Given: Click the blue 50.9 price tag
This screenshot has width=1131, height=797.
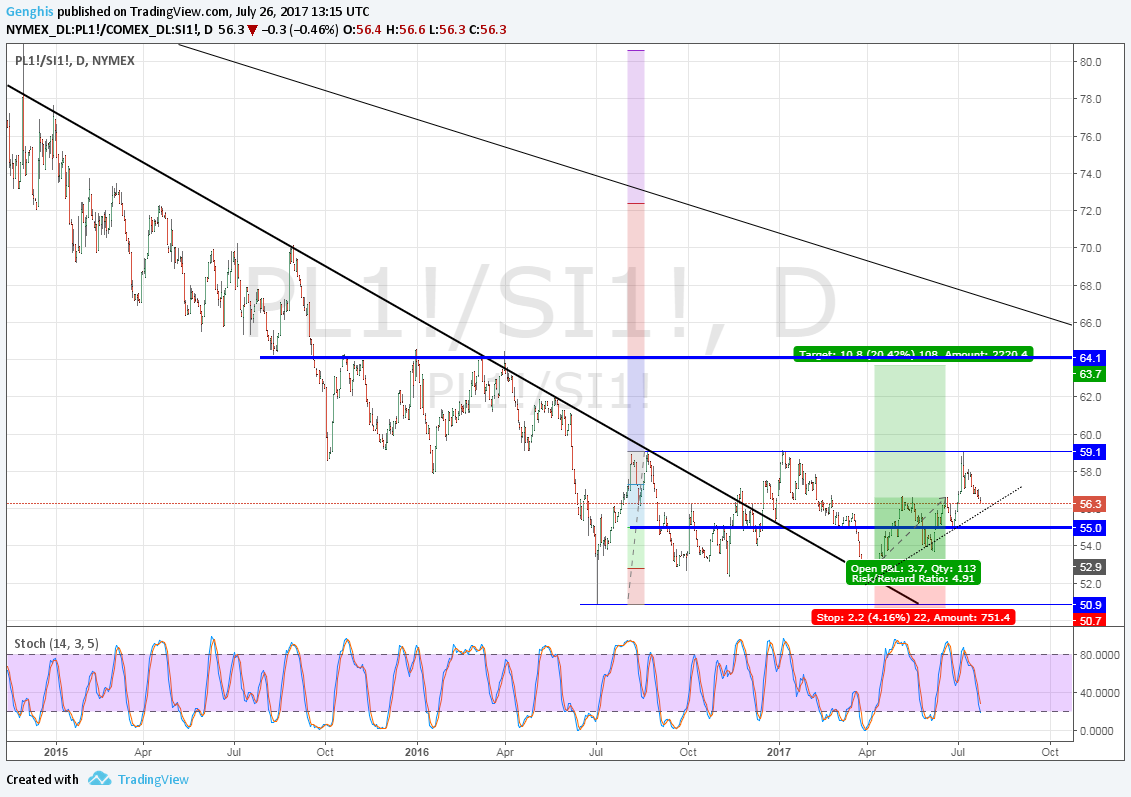Looking at the screenshot, I should 1090,605.
